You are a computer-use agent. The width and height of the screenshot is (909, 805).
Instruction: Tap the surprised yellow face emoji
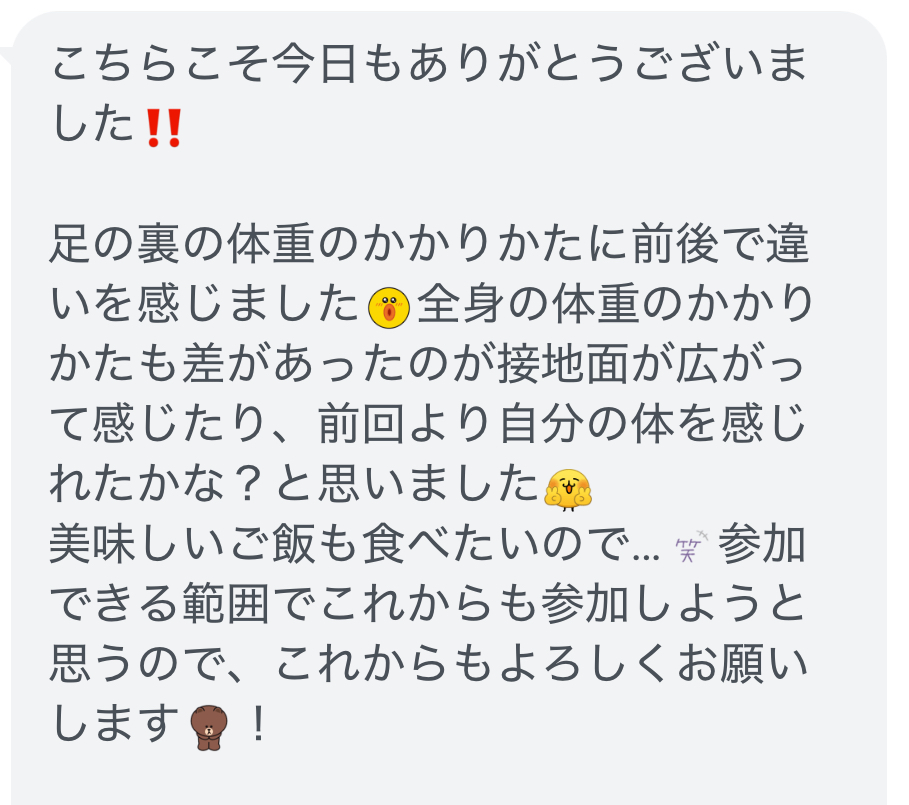(x=389, y=308)
